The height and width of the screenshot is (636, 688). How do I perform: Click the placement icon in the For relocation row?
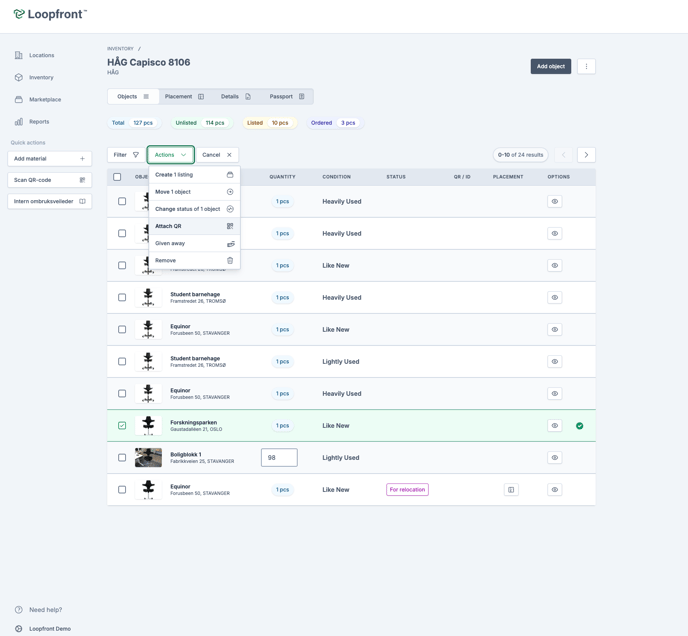click(x=511, y=489)
